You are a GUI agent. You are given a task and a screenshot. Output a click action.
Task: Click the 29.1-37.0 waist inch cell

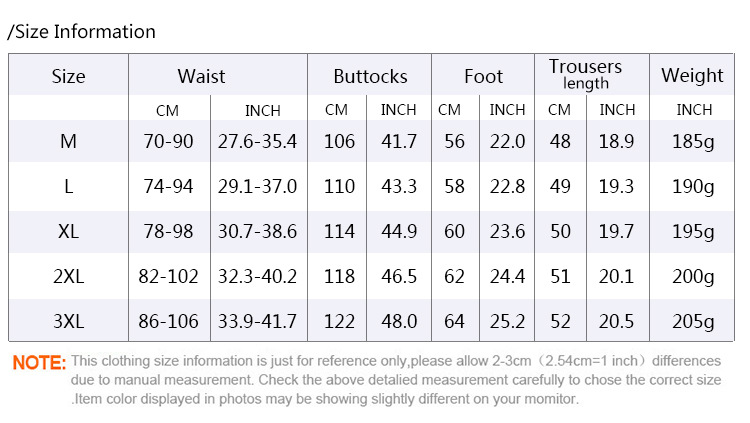tap(257, 186)
